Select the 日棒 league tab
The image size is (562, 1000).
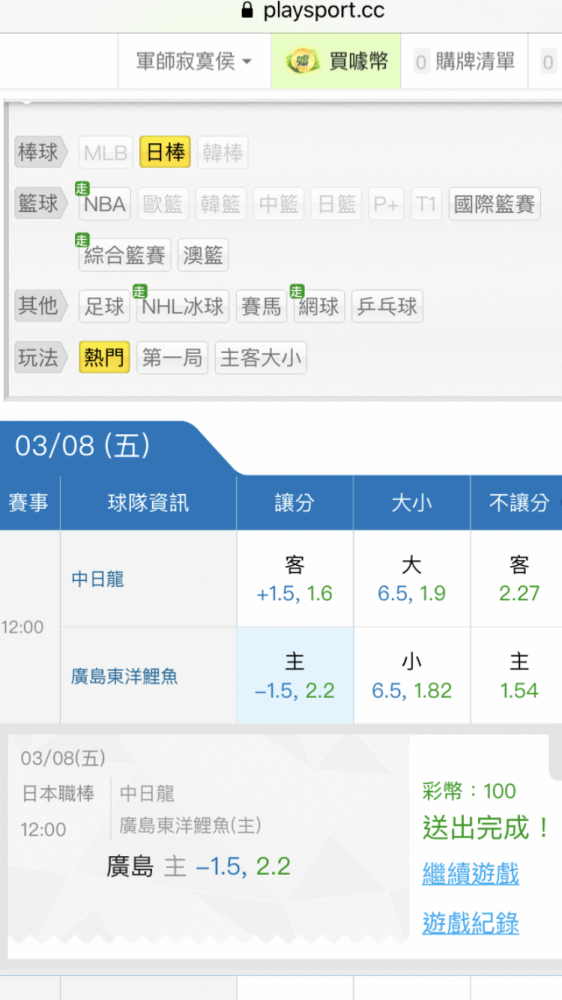click(x=165, y=152)
